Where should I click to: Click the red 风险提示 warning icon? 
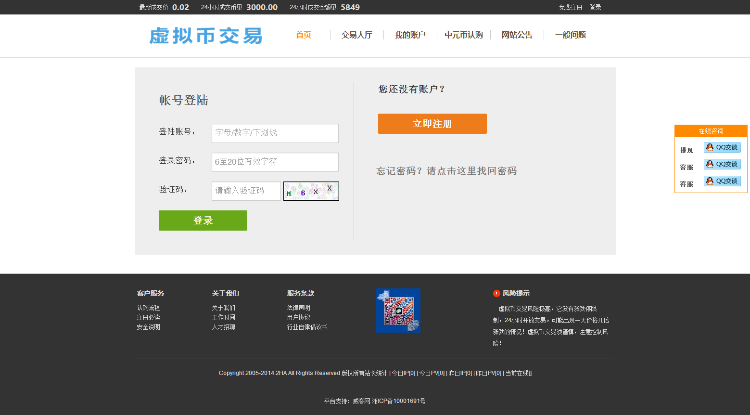coord(496,293)
